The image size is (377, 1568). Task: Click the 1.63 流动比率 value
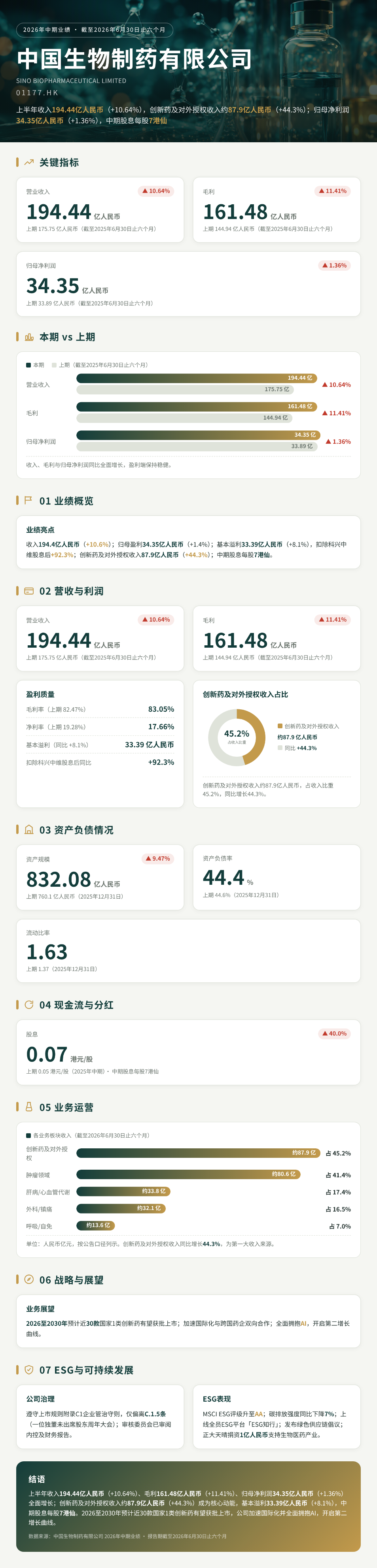pos(47,952)
